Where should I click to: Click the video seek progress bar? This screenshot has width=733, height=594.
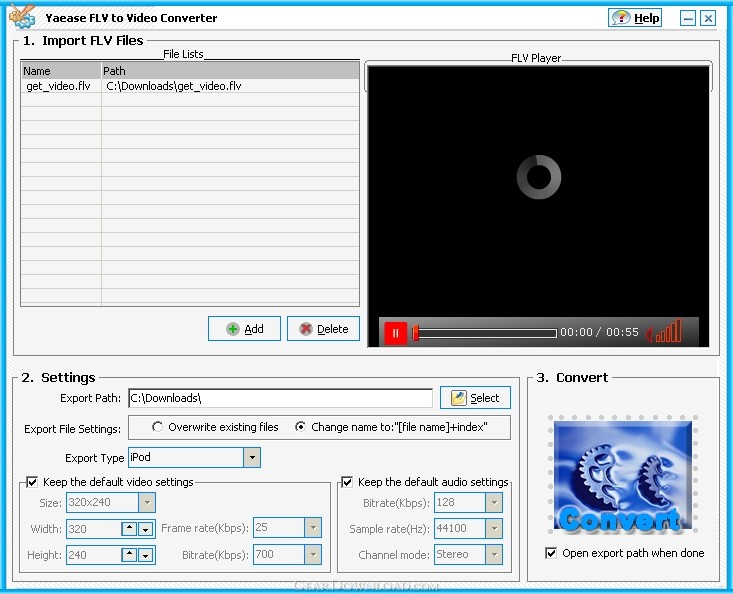(x=486, y=333)
